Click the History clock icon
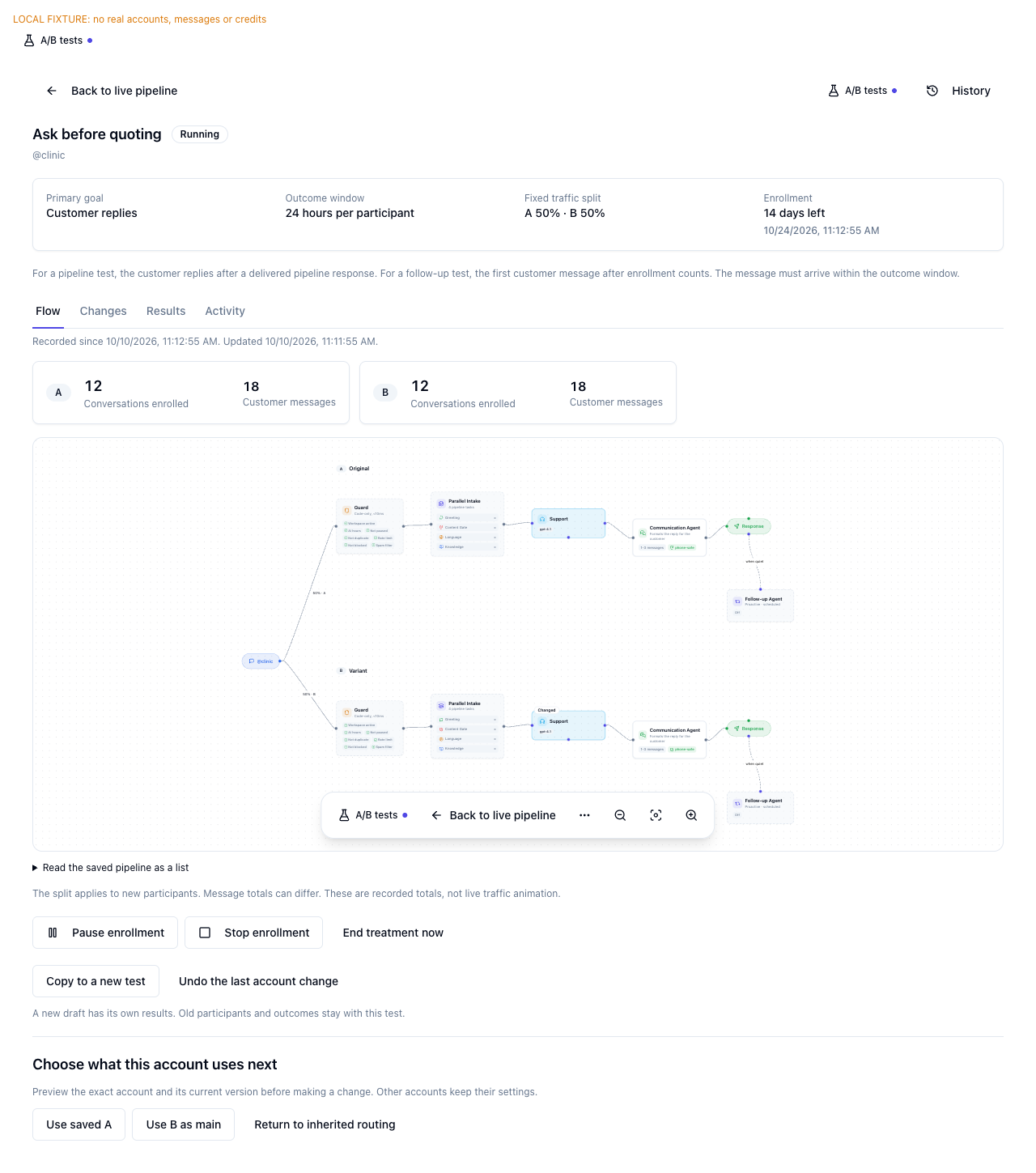1036x1173 pixels. pyautogui.click(x=932, y=91)
